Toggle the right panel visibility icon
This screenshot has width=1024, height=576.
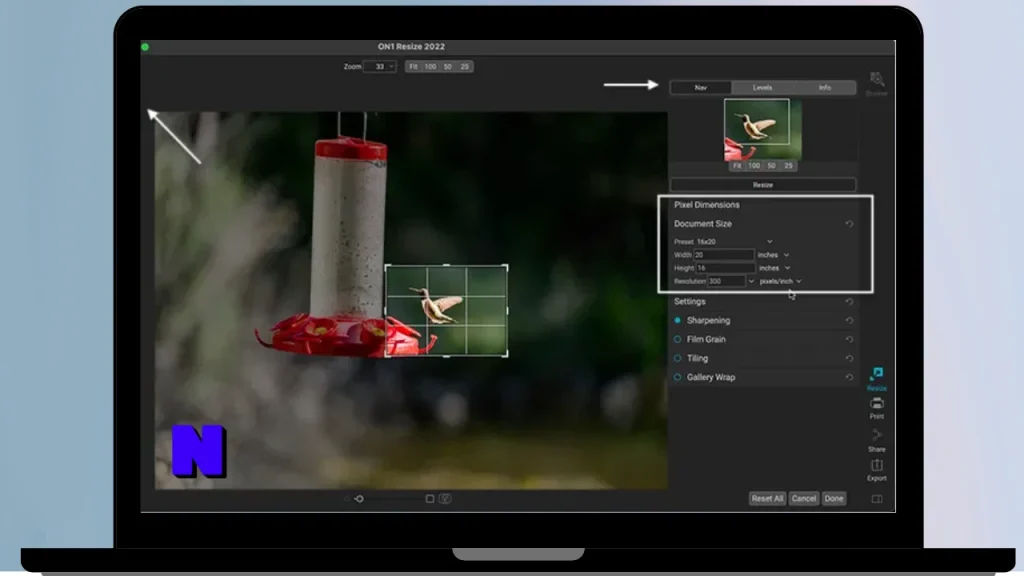click(x=876, y=499)
